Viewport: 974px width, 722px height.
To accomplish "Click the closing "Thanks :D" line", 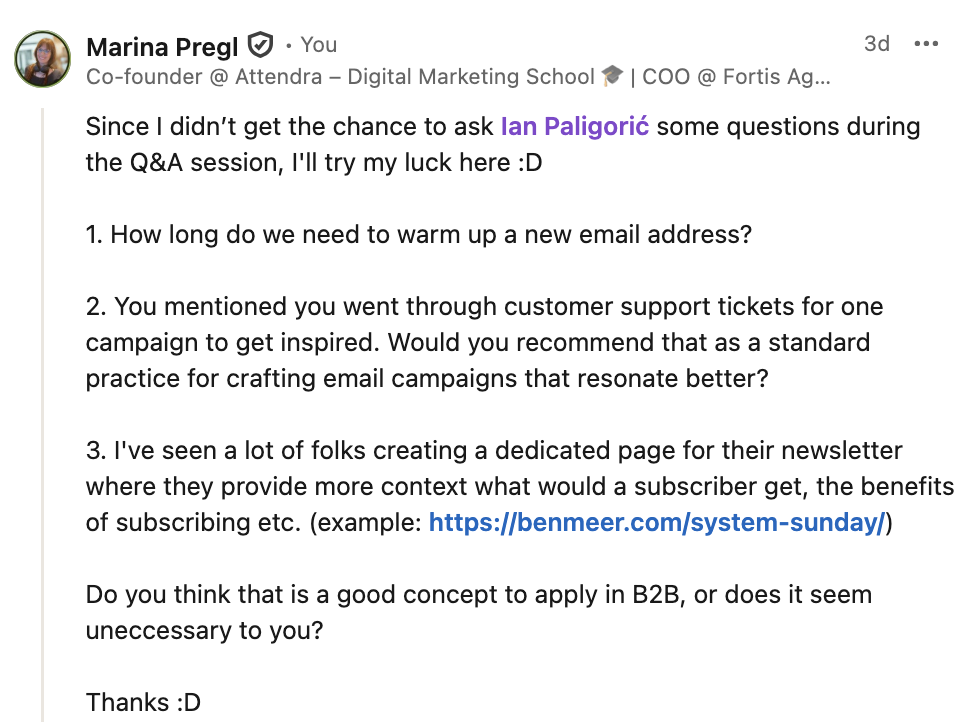I will click(143, 703).
